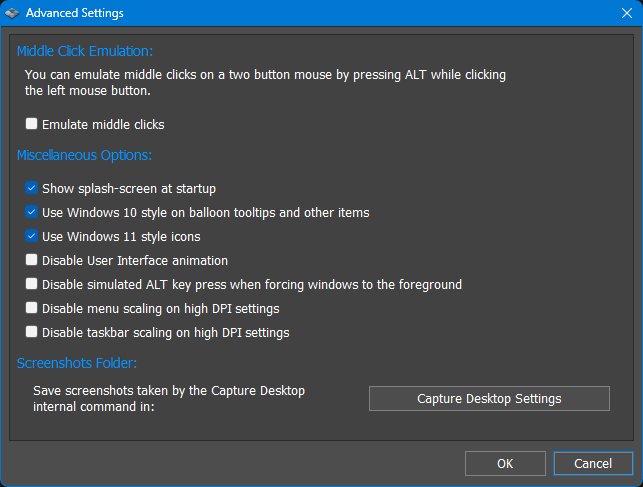Click the Miscellaneous Options heading
The height and width of the screenshot is (487, 643).
[x=84, y=155]
